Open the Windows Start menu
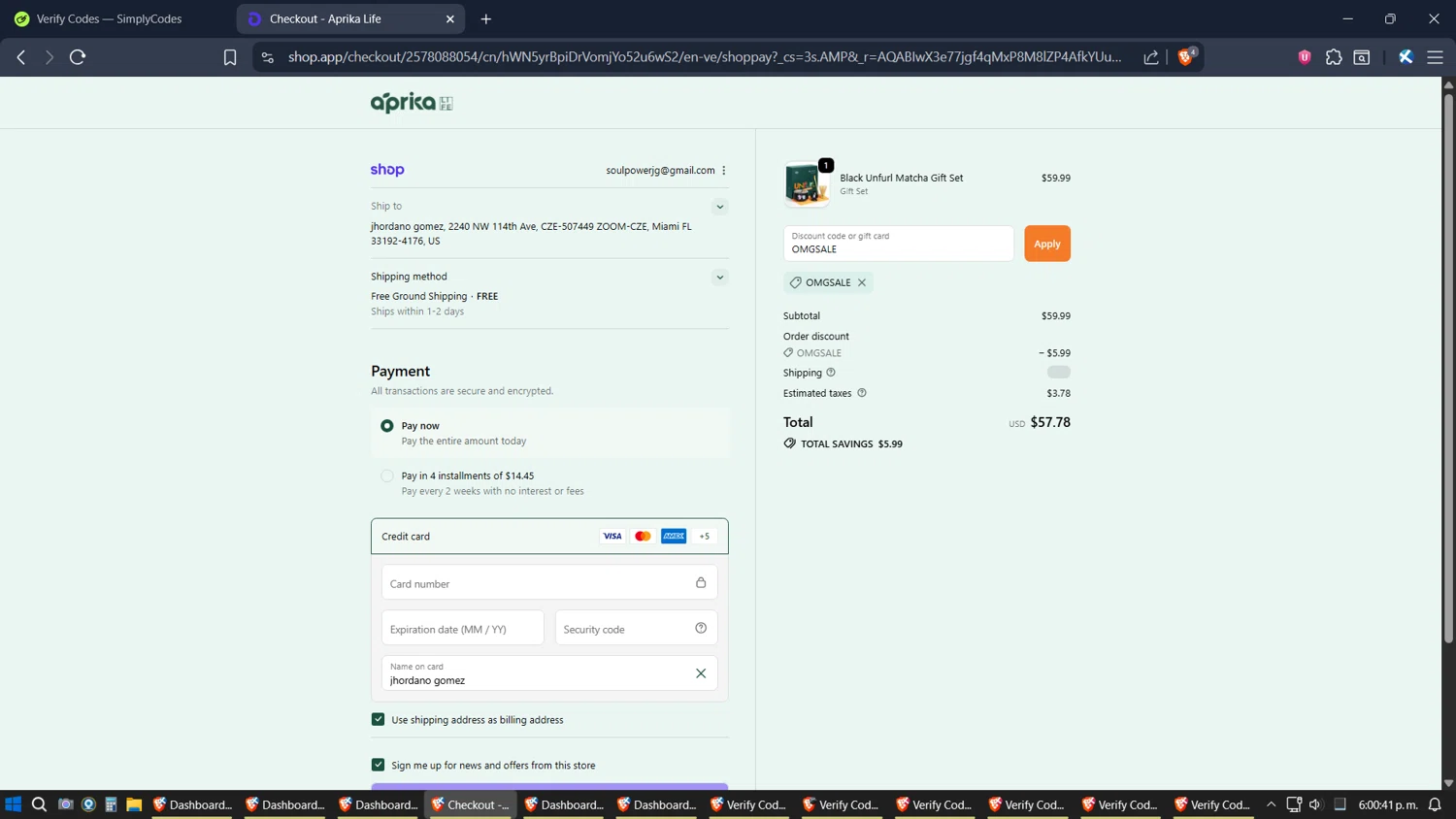The image size is (1456, 819). coord(14,804)
